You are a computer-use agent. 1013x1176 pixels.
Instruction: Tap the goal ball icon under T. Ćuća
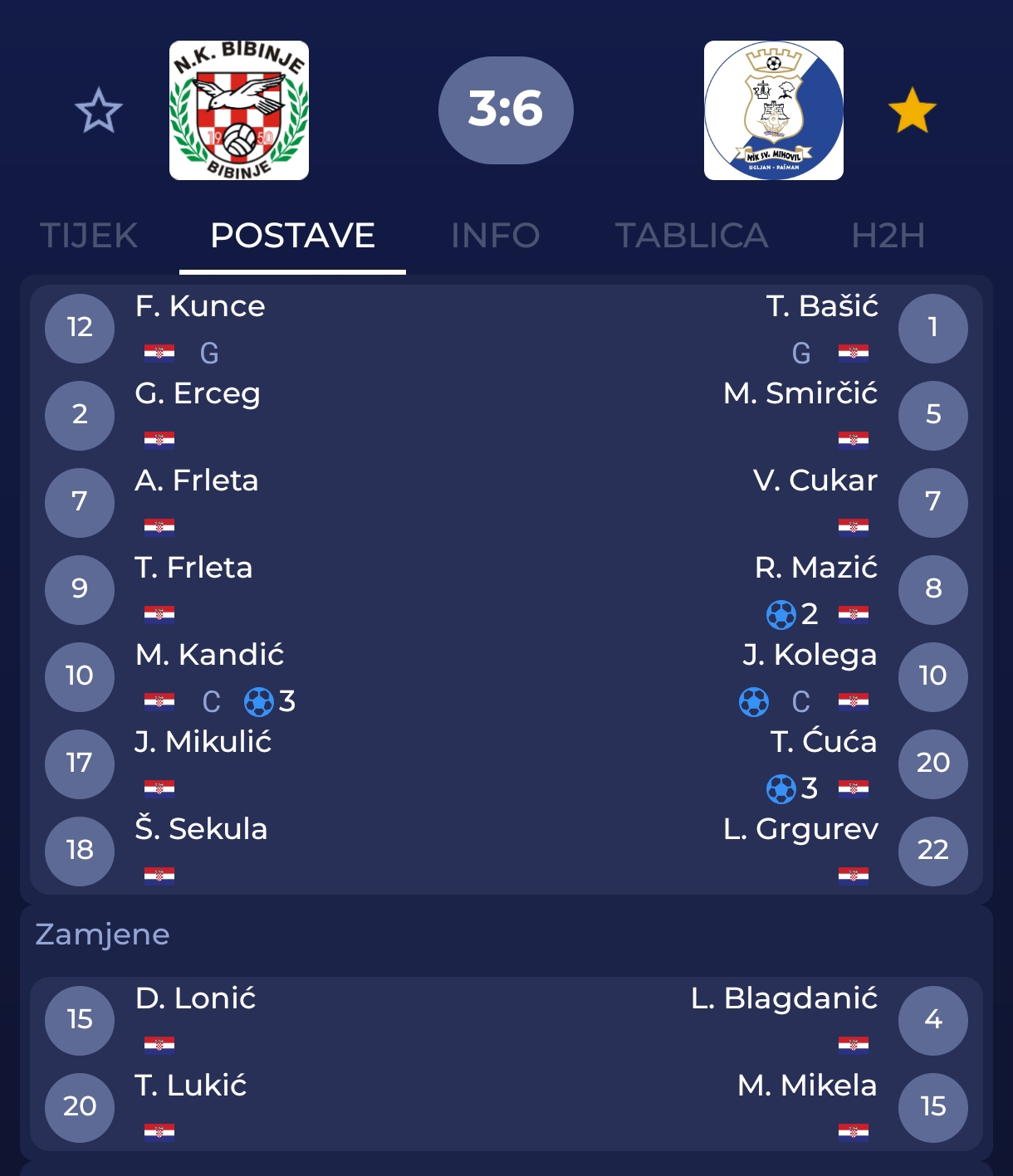point(781,788)
